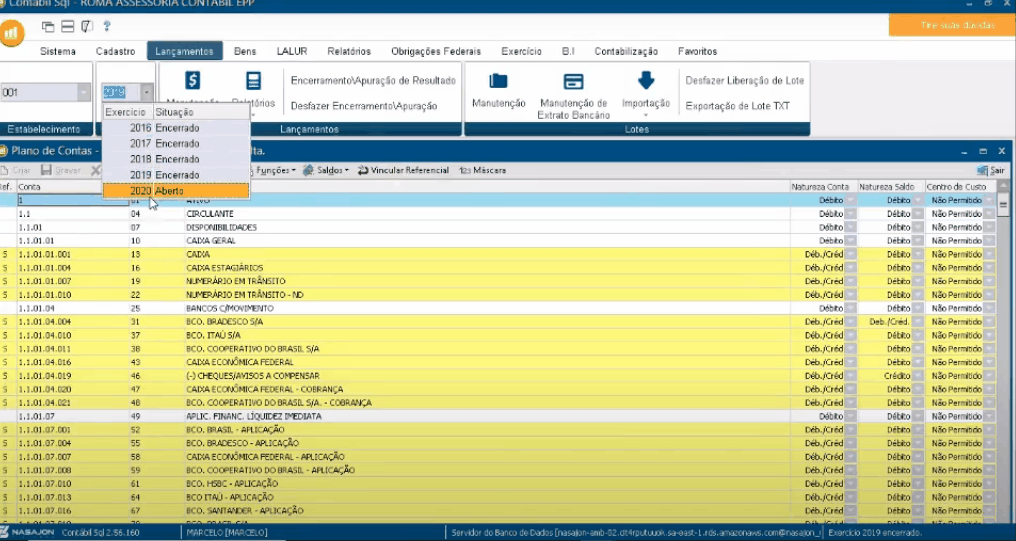Open Centro de Custo dropdown for CAIXA GERAL row
The width and height of the screenshot is (1016, 541).
pyautogui.click(x=989, y=241)
